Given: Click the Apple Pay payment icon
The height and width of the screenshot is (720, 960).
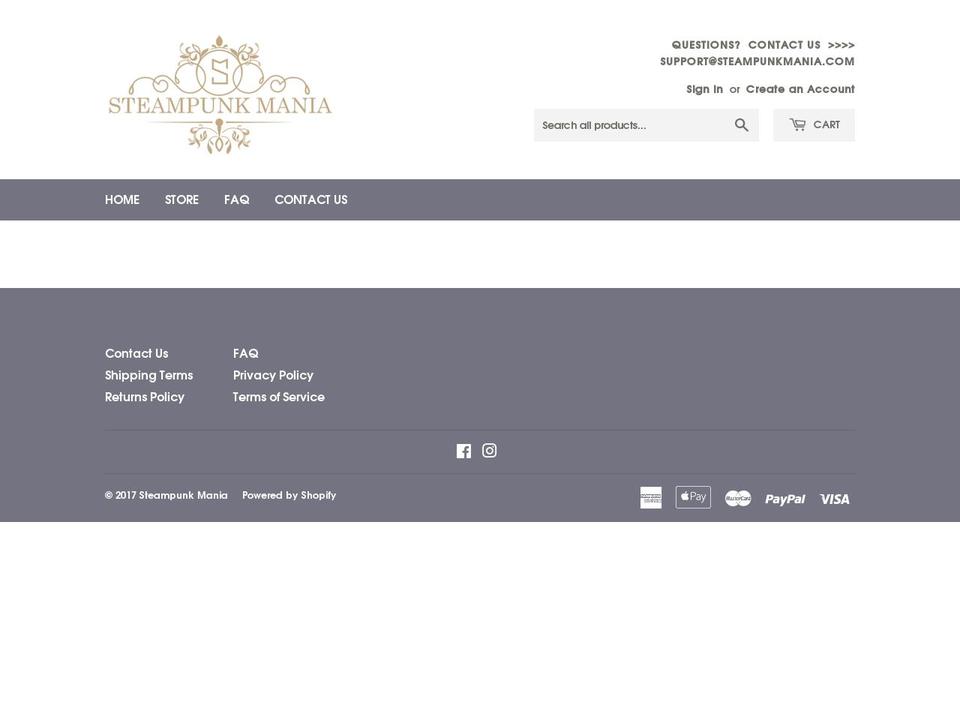Looking at the screenshot, I should [x=693, y=497].
